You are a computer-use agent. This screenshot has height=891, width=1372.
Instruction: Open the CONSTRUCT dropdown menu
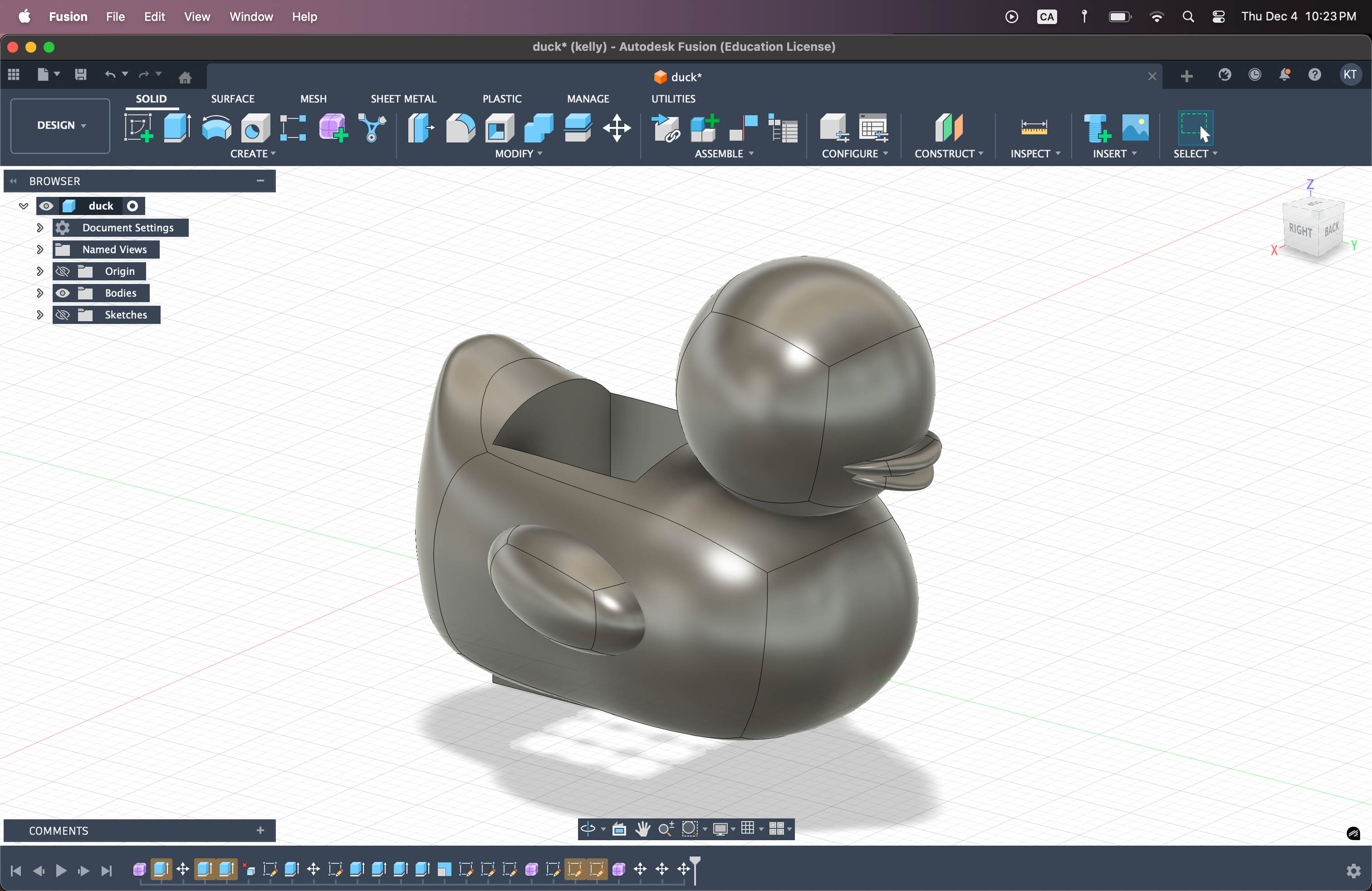click(x=949, y=153)
